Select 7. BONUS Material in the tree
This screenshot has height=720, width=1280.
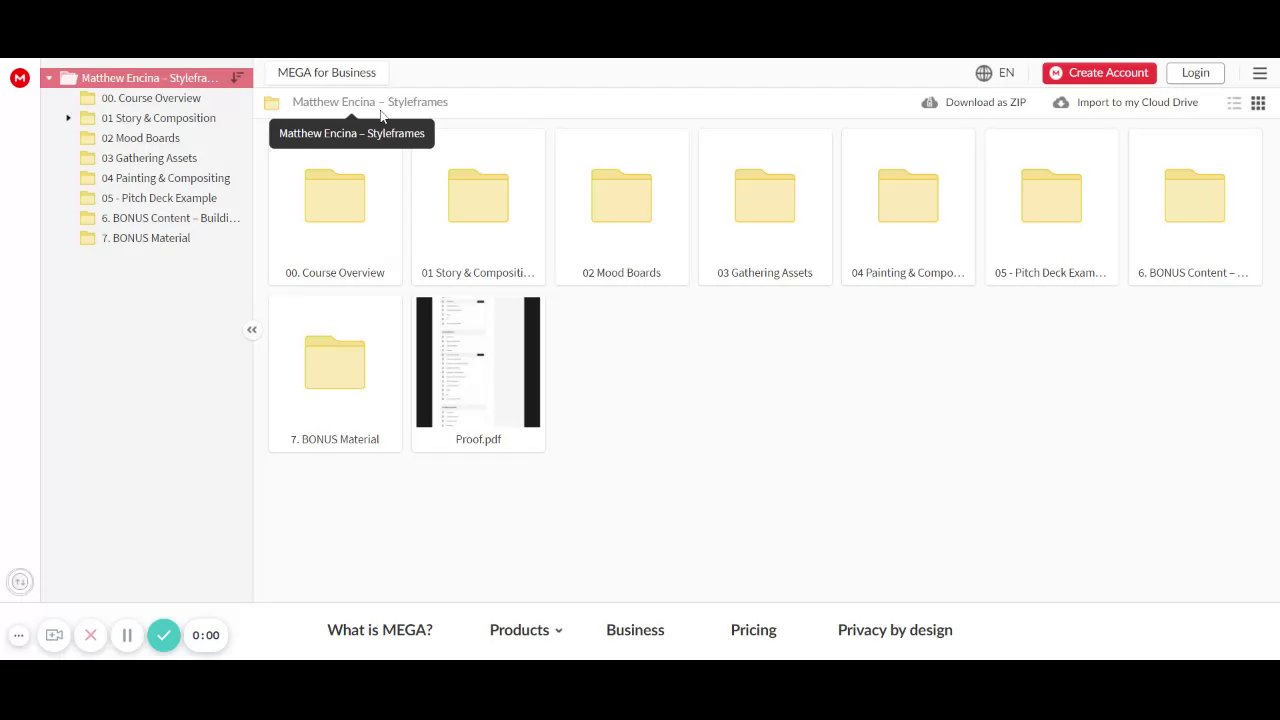coord(145,238)
